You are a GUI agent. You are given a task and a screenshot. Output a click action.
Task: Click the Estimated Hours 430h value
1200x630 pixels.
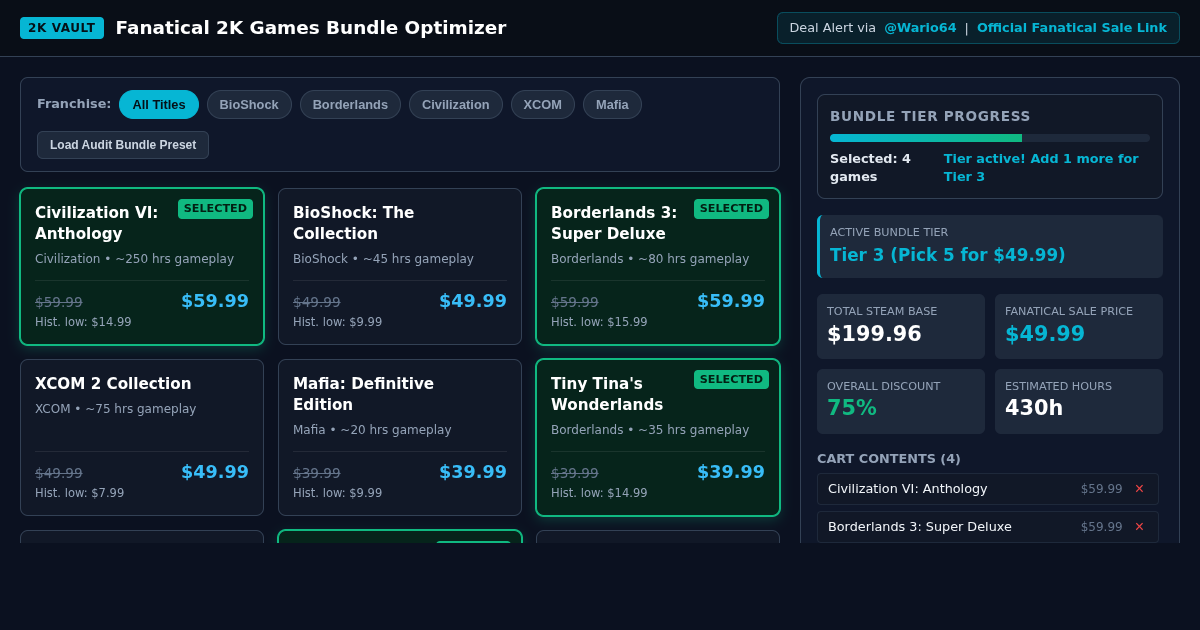point(1034,408)
